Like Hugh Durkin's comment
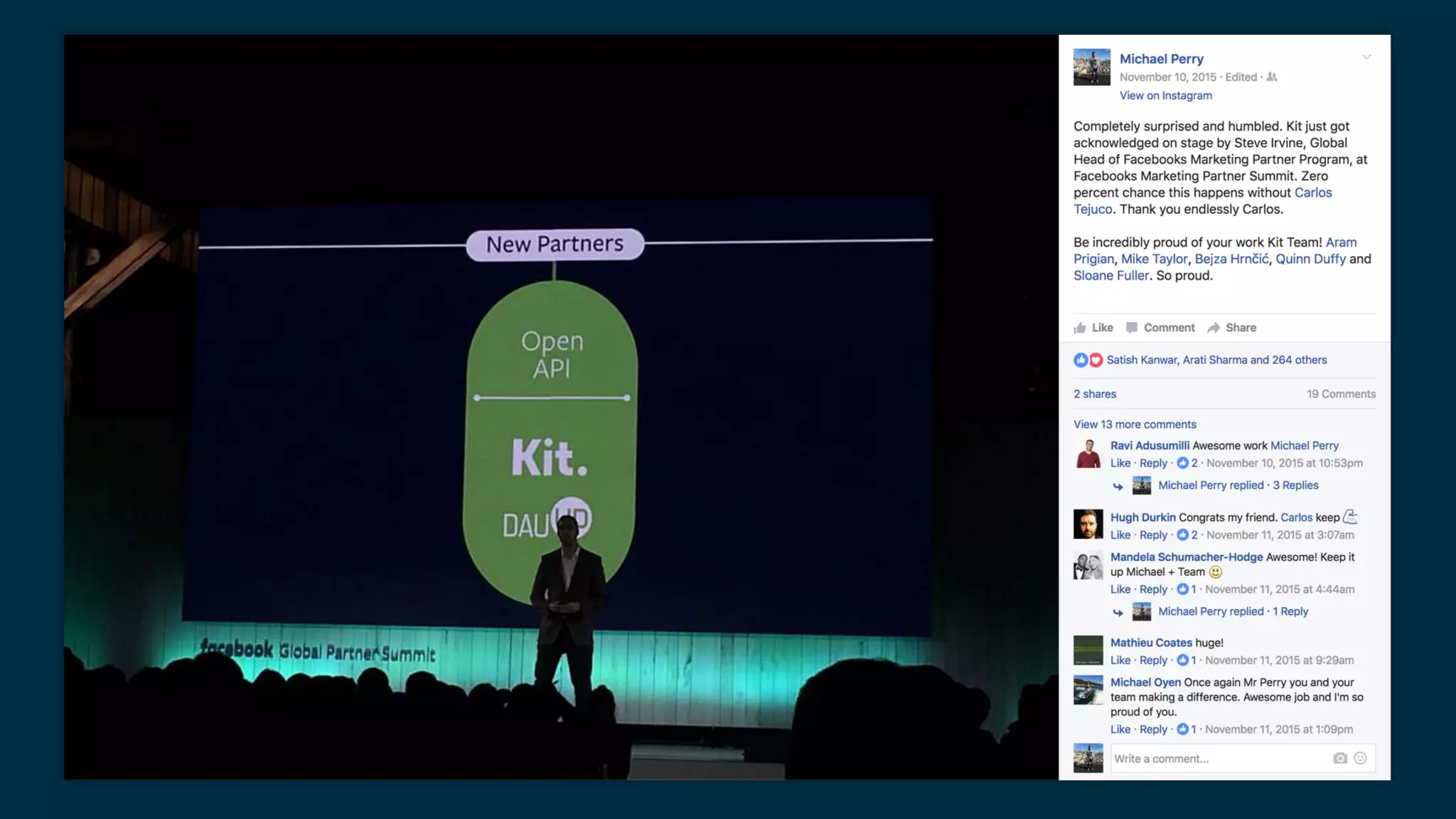This screenshot has width=1456, height=819. click(x=1120, y=535)
